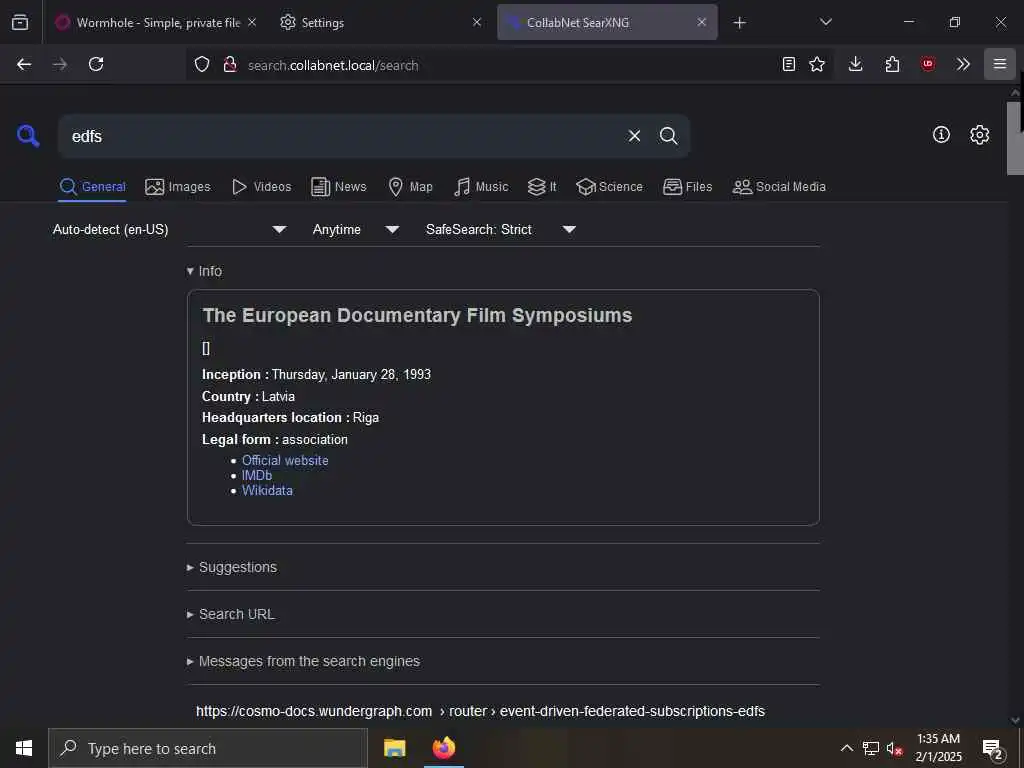This screenshot has height=768, width=1024.
Task: Click the browser address bar
Action: [x=509, y=65]
